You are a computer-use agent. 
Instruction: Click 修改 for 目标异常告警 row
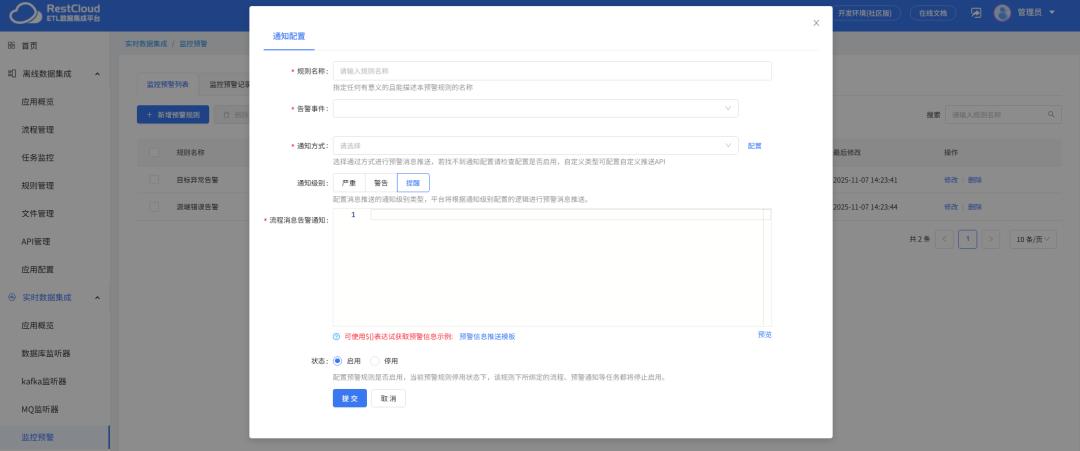tap(951, 180)
